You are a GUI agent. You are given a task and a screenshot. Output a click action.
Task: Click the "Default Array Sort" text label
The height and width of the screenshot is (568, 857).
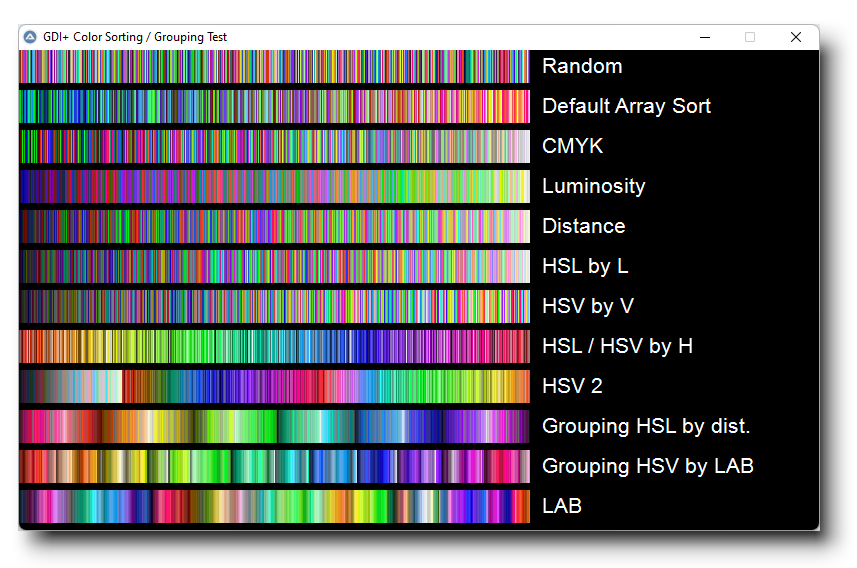(x=626, y=106)
